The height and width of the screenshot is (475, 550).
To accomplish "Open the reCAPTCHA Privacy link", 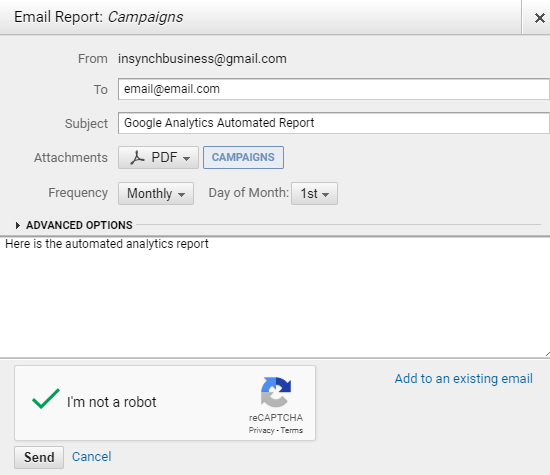I will pyautogui.click(x=261, y=430).
